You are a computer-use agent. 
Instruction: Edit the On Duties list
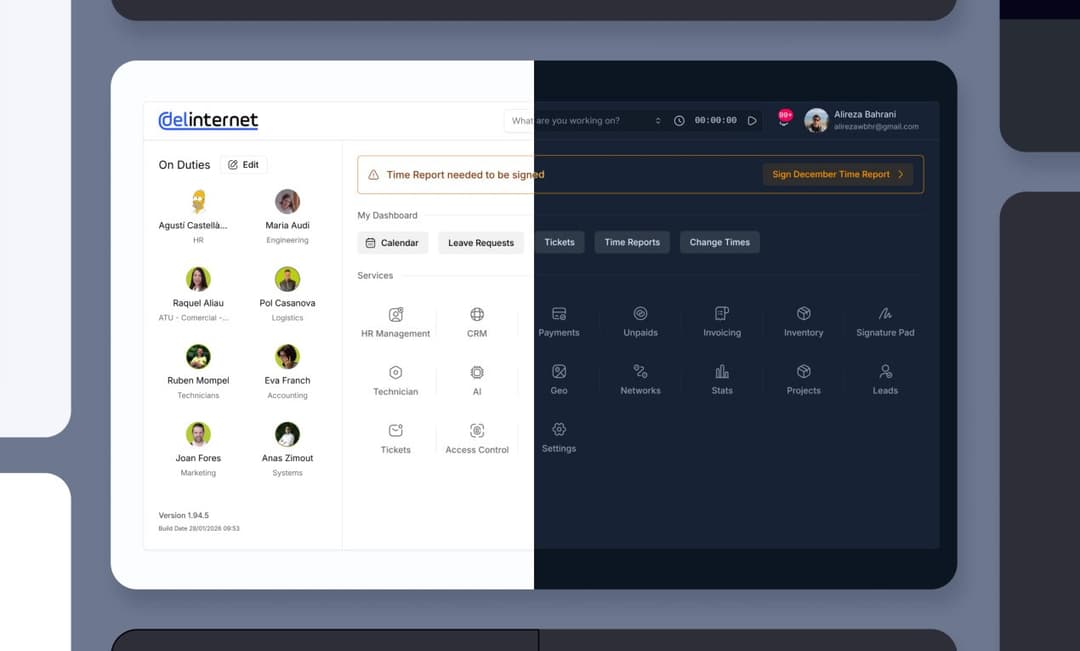(x=243, y=164)
